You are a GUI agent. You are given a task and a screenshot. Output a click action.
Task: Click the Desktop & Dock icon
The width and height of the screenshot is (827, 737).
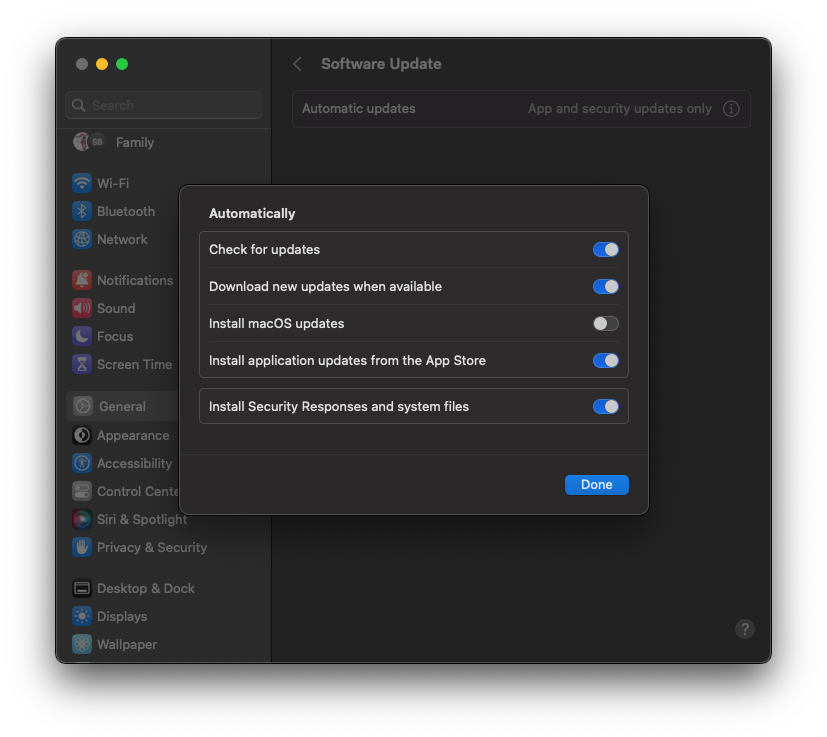click(82, 588)
